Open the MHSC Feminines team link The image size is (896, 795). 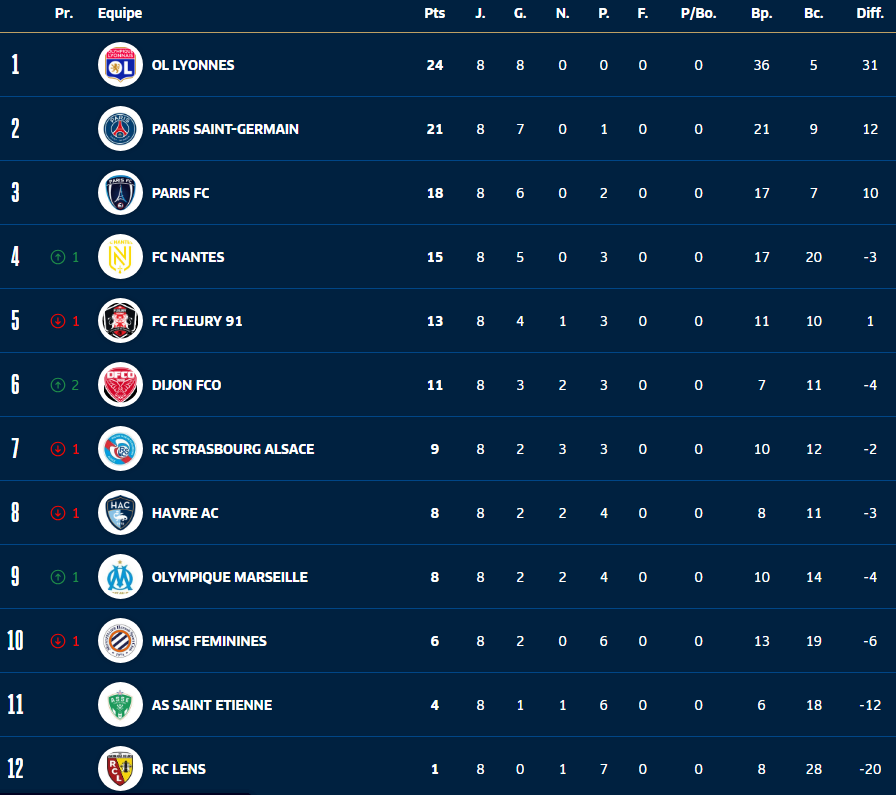click(x=209, y=641)
